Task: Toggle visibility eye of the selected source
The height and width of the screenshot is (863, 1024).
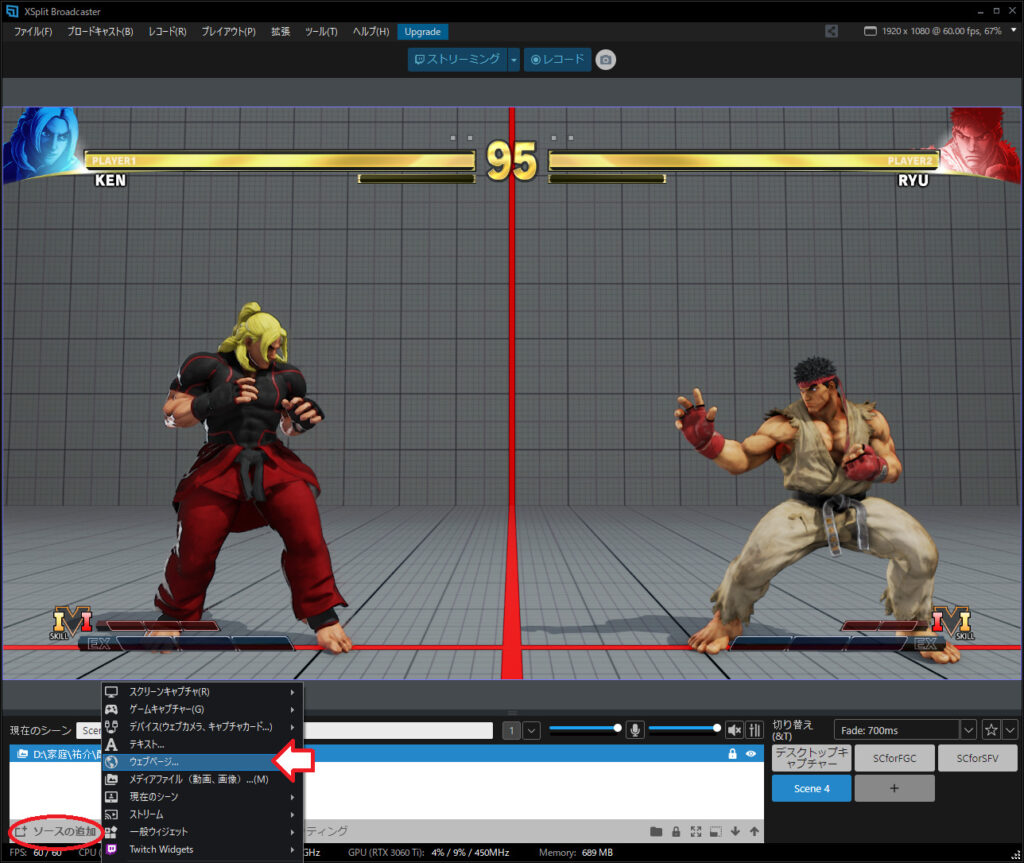Action: pyautogui.click(x=751, y=754)
